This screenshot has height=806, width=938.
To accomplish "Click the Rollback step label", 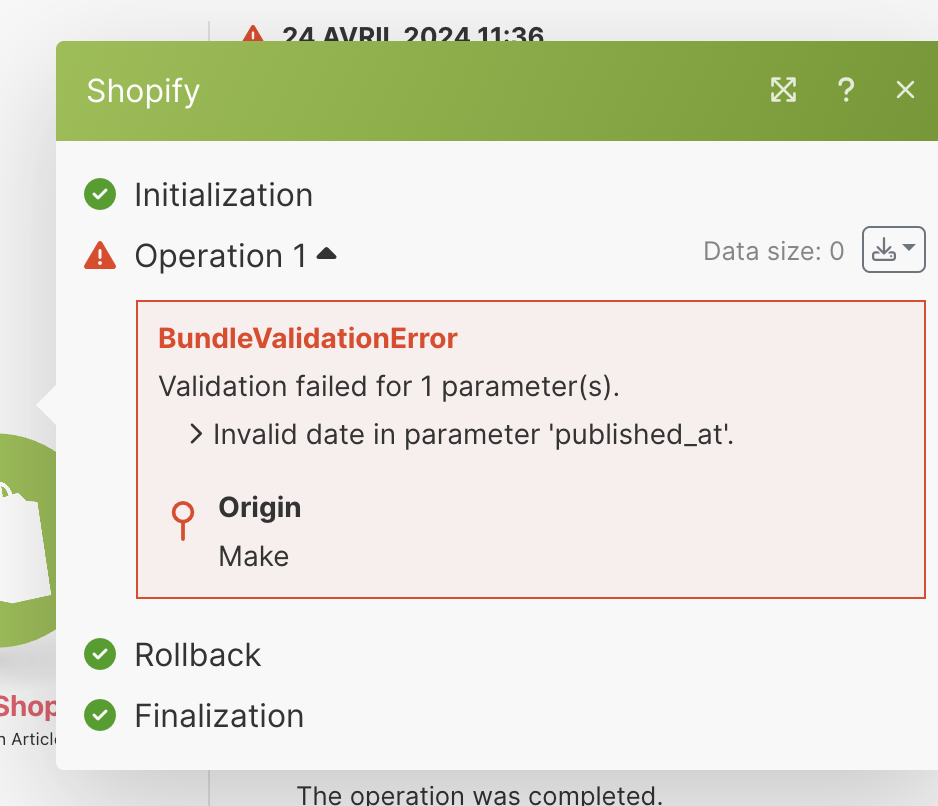I will pos(198,655).
